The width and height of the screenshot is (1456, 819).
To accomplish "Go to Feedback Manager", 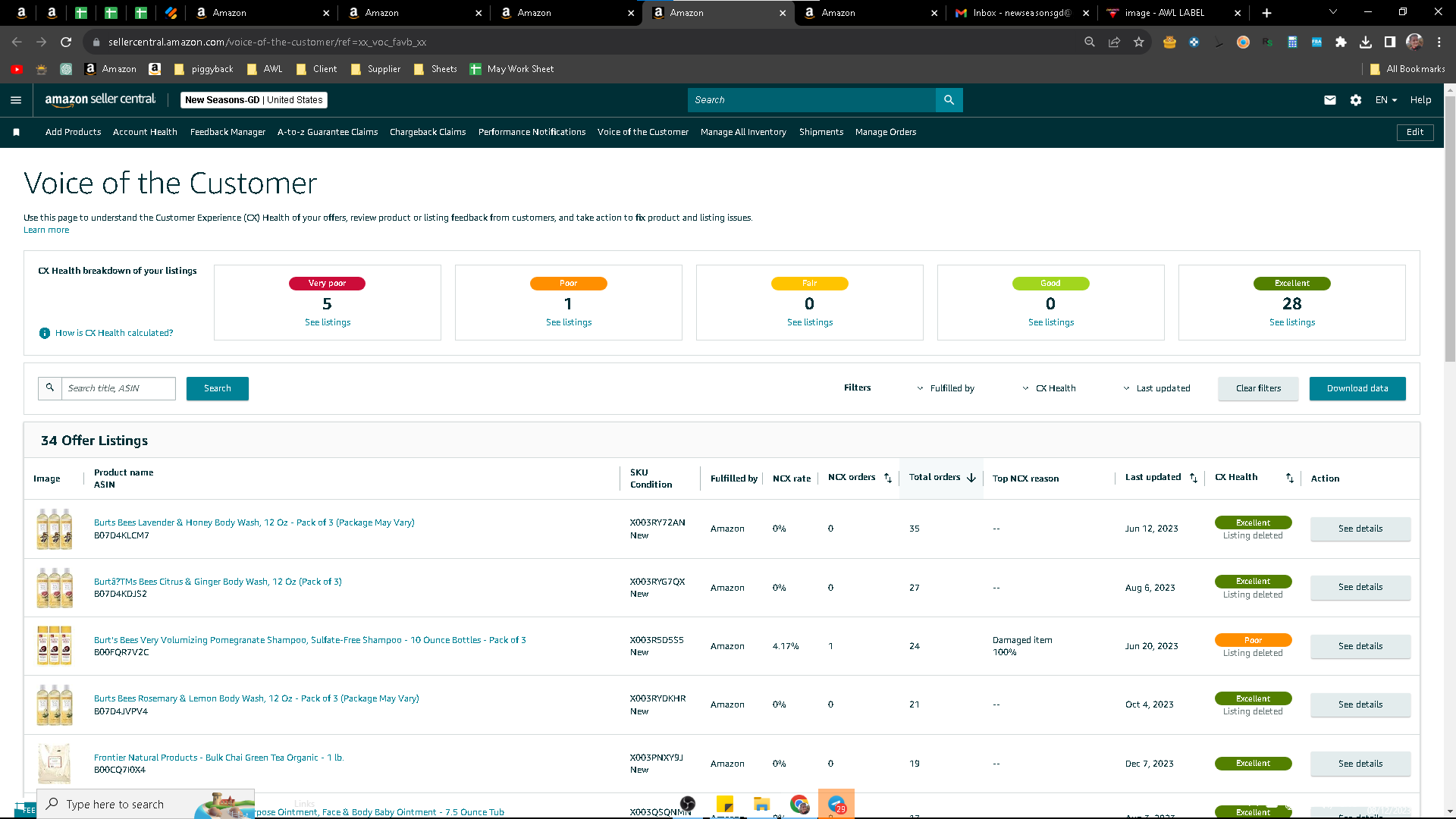I will pos(227,132).
